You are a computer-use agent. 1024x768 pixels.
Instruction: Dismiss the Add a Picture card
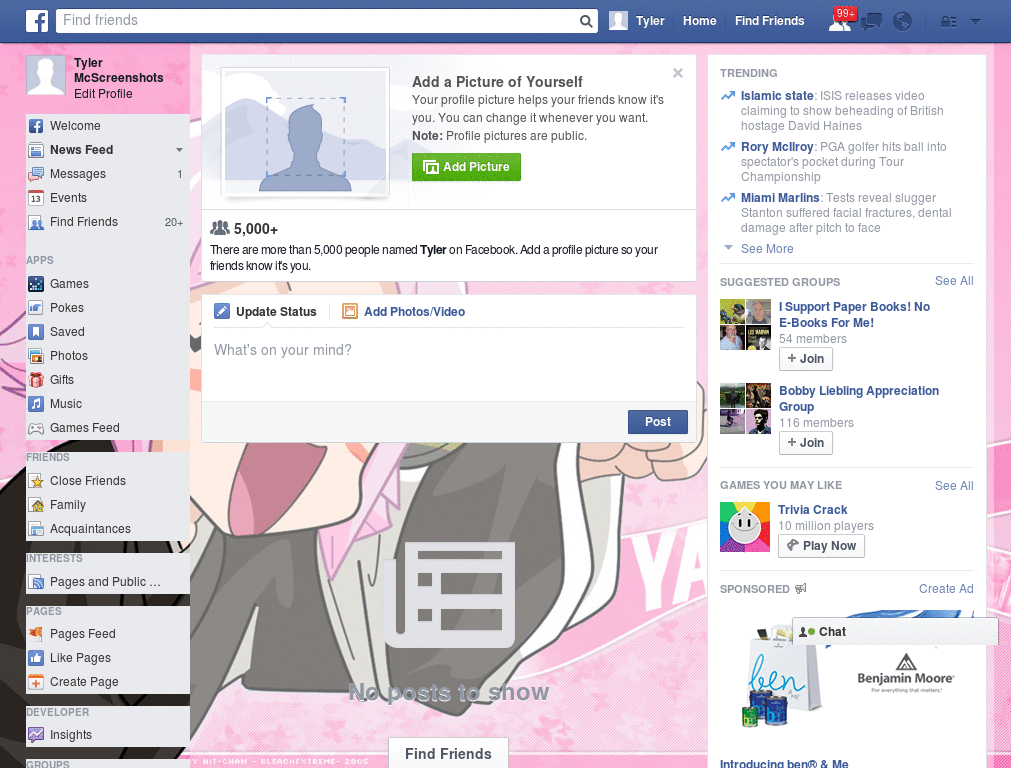click(x=678, y=73)
